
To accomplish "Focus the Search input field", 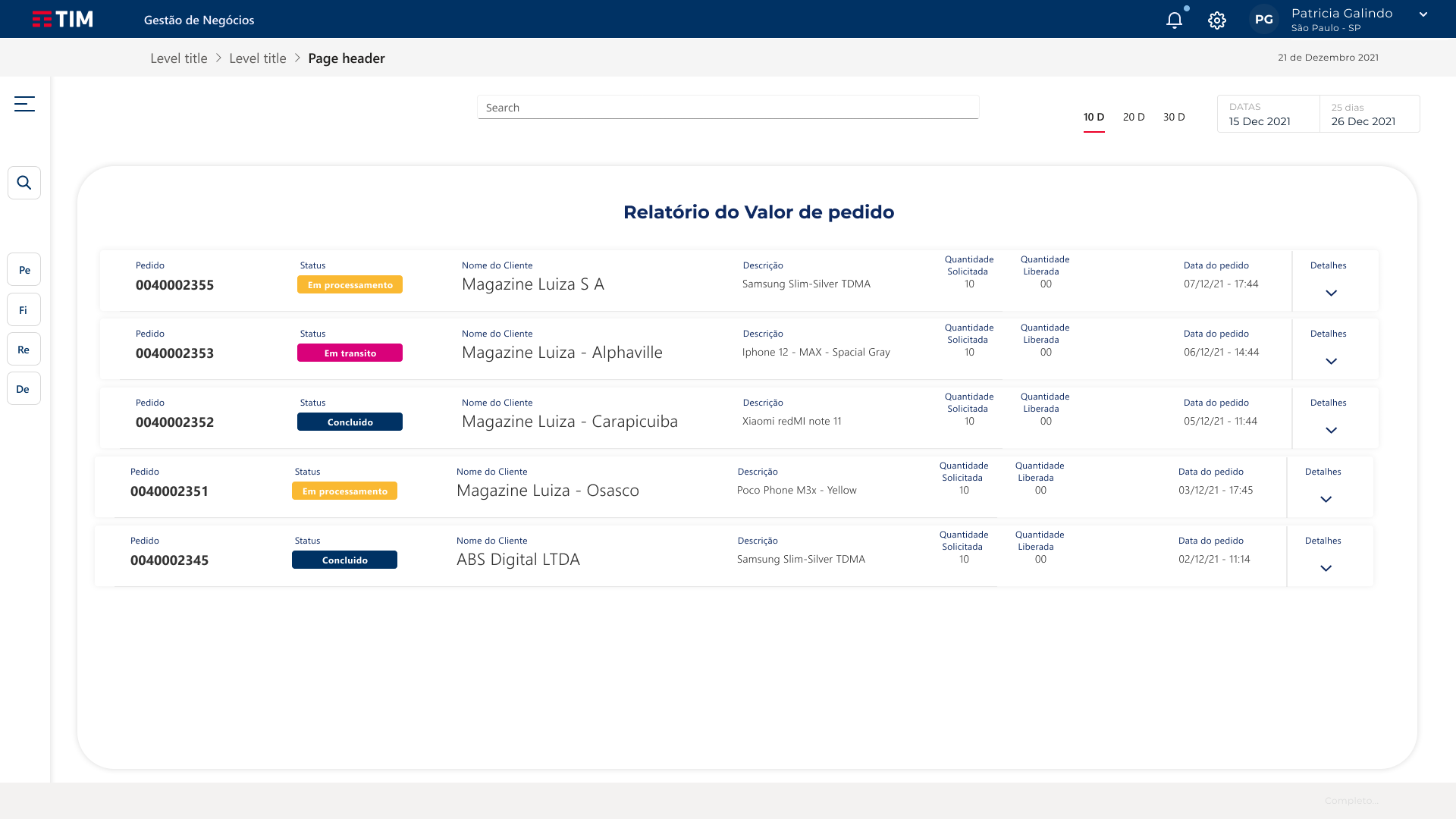I will (x=728, y=108).
